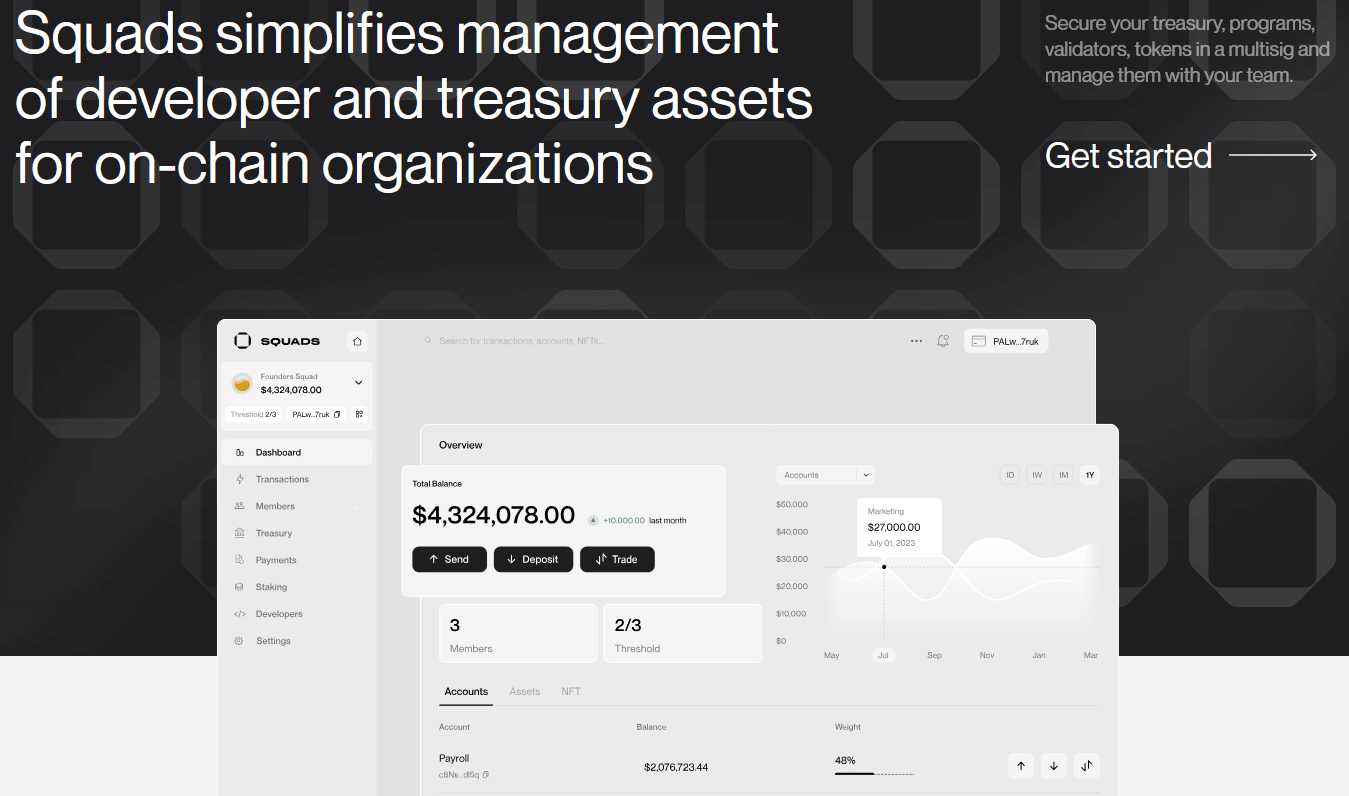Click the Dashboard bar-chart icon
1349x796 pixels.
240,452
